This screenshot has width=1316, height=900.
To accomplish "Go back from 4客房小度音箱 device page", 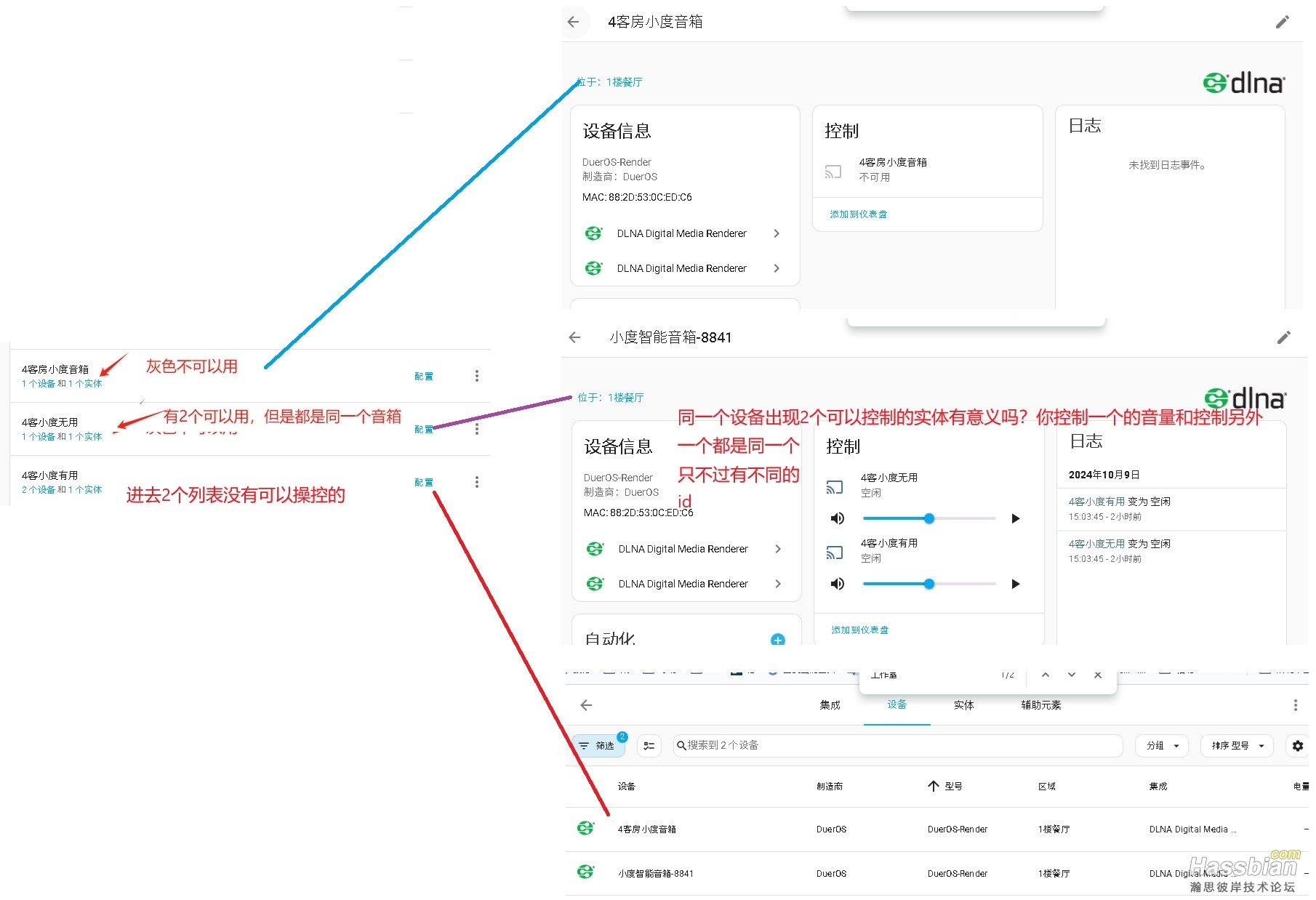I will tap(574, 22).
